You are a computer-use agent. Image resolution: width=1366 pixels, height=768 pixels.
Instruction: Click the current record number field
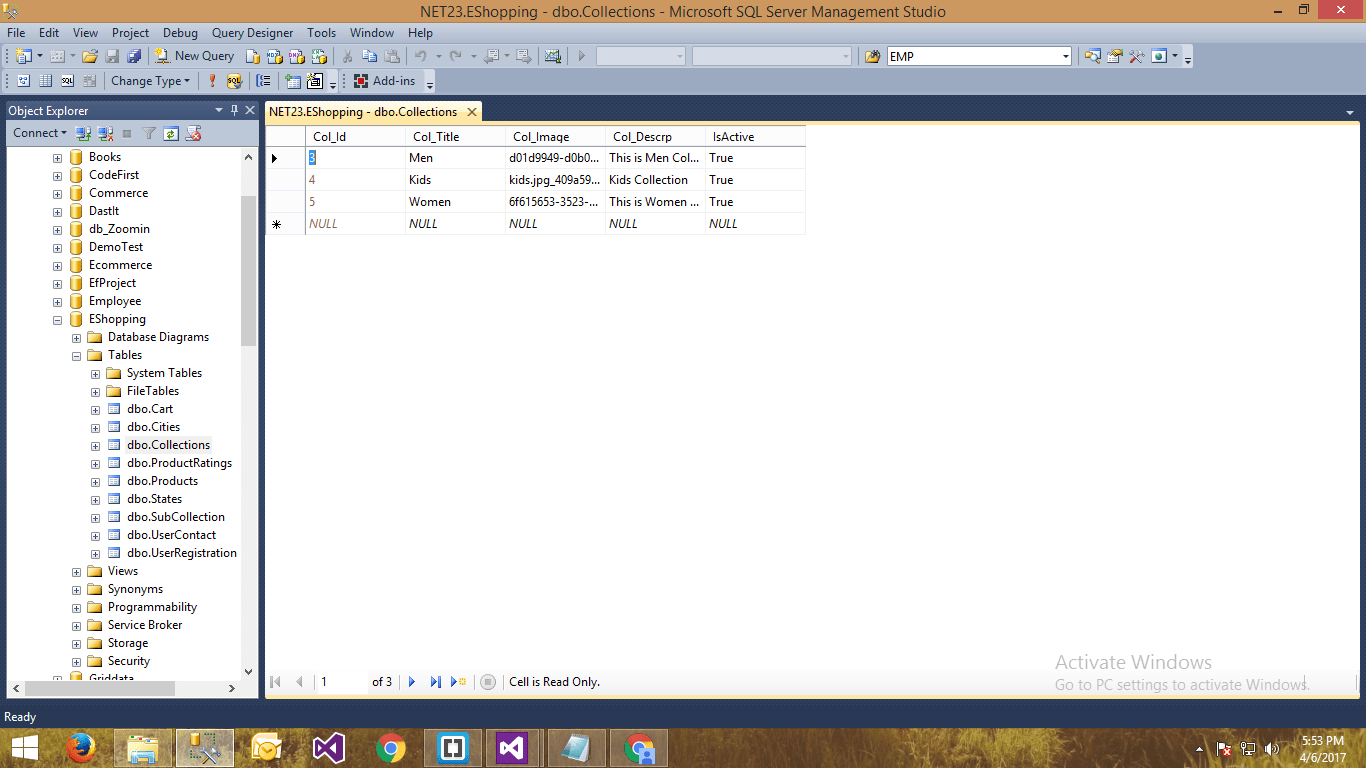pos(342,682)
